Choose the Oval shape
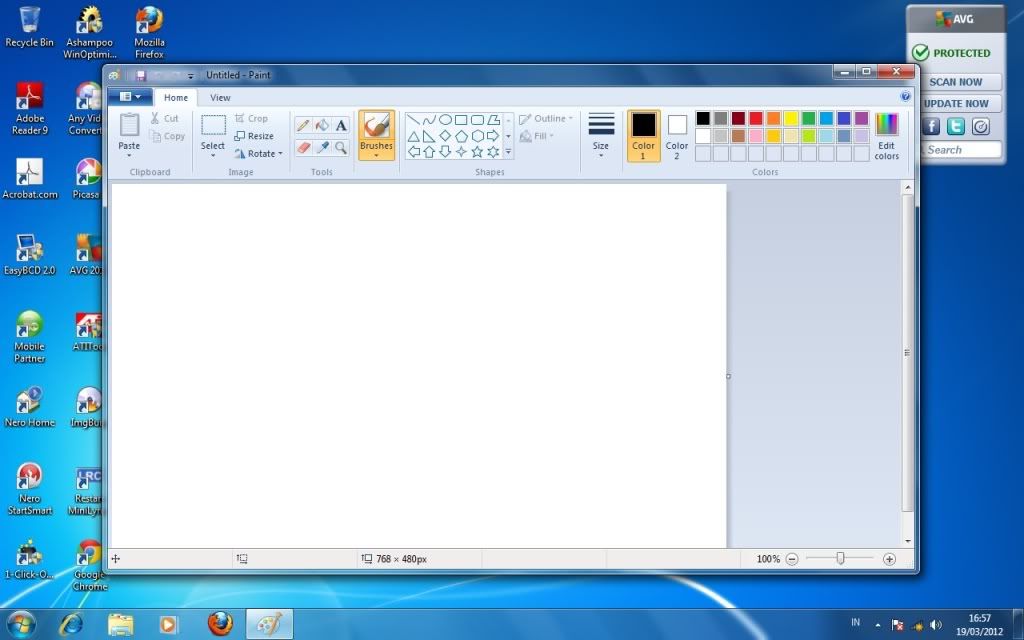The height and width of the screenshot is (640, 1024). point(445,120)
